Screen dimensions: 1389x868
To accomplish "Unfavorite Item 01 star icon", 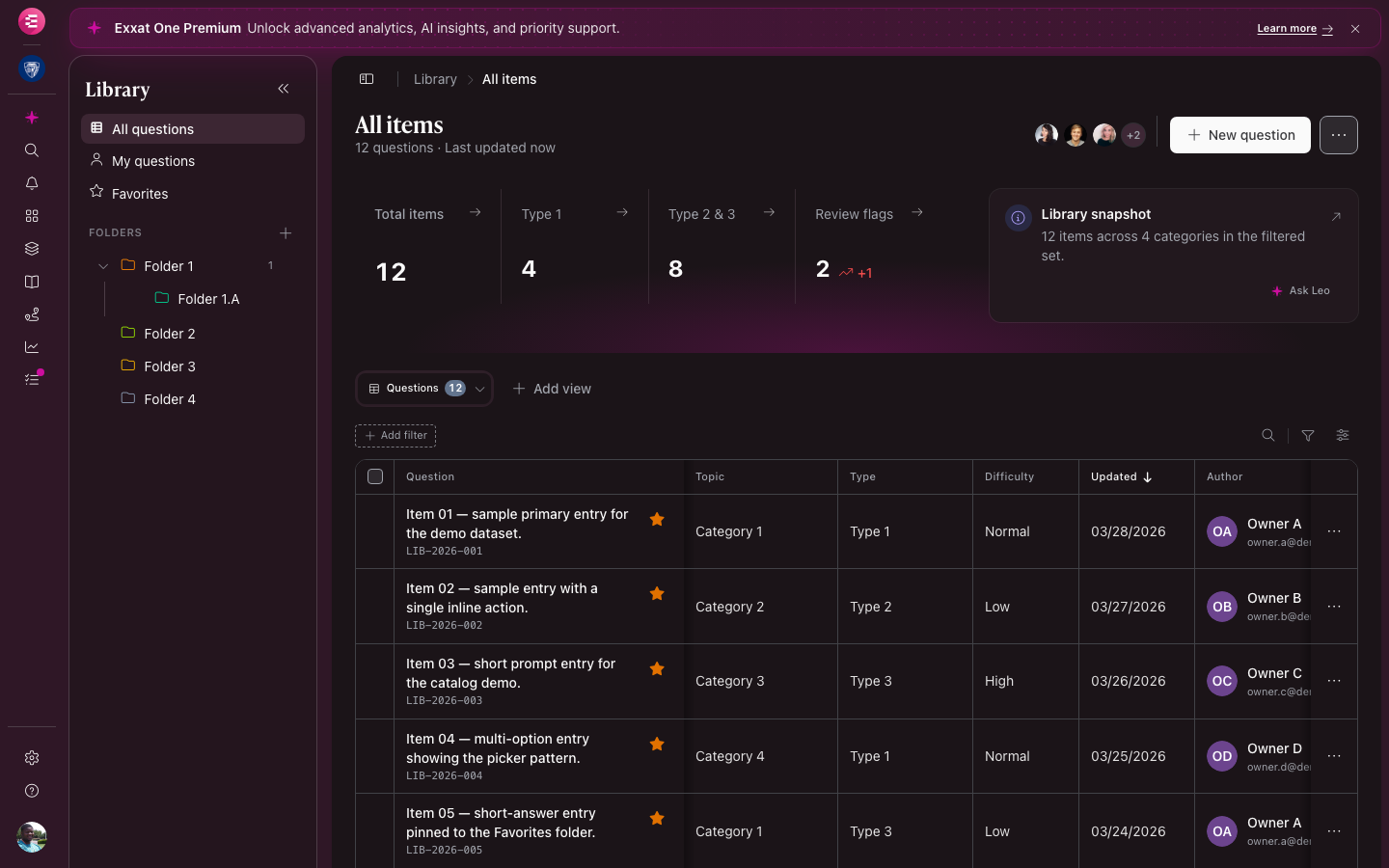I will click(x=657, y=520).
